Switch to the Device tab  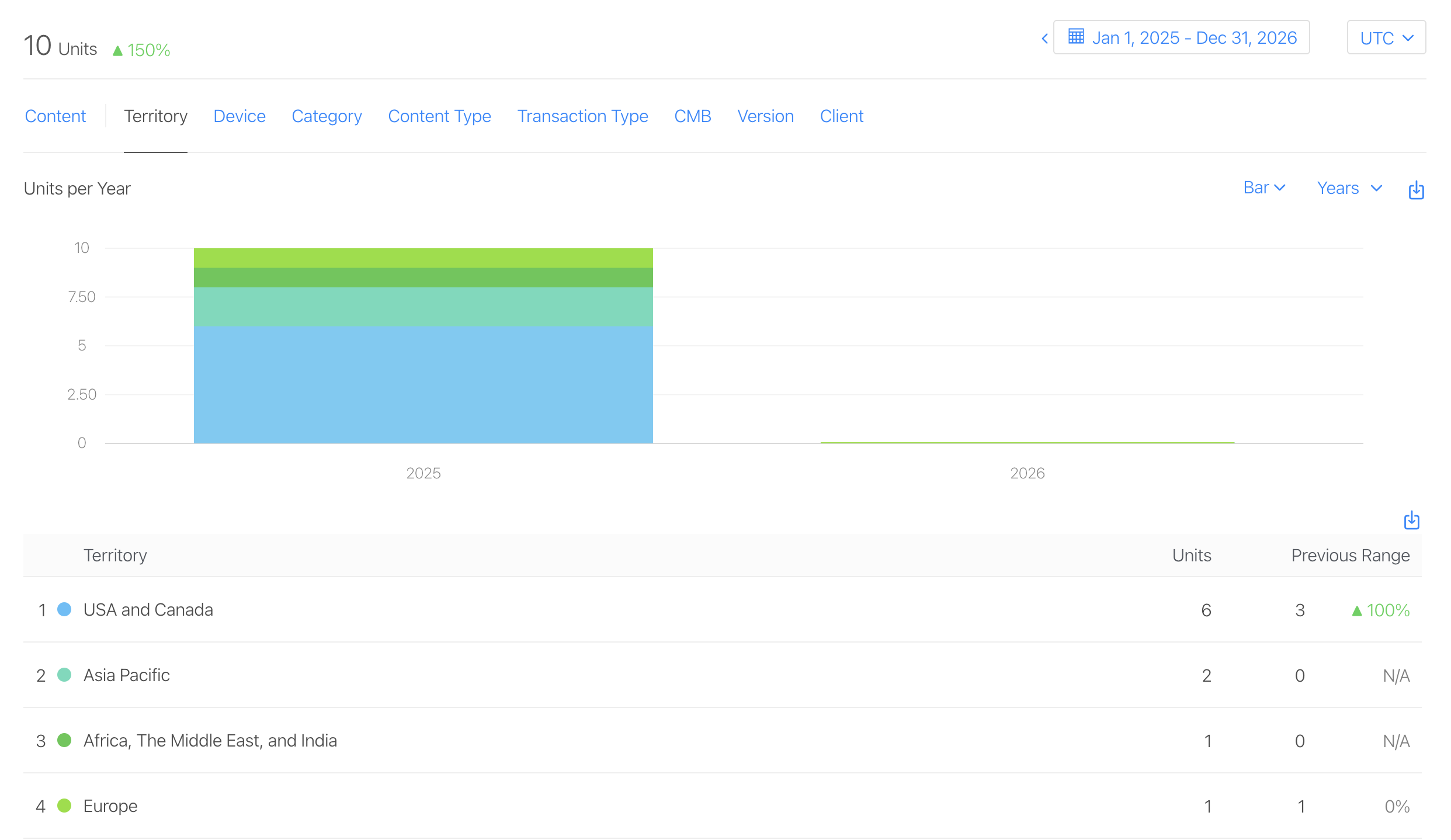pyautogui.click(x=239, y=116)
